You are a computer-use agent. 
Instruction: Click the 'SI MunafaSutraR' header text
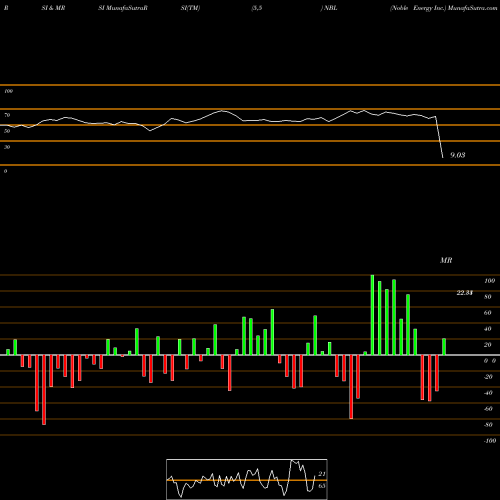tap(123, 8)
